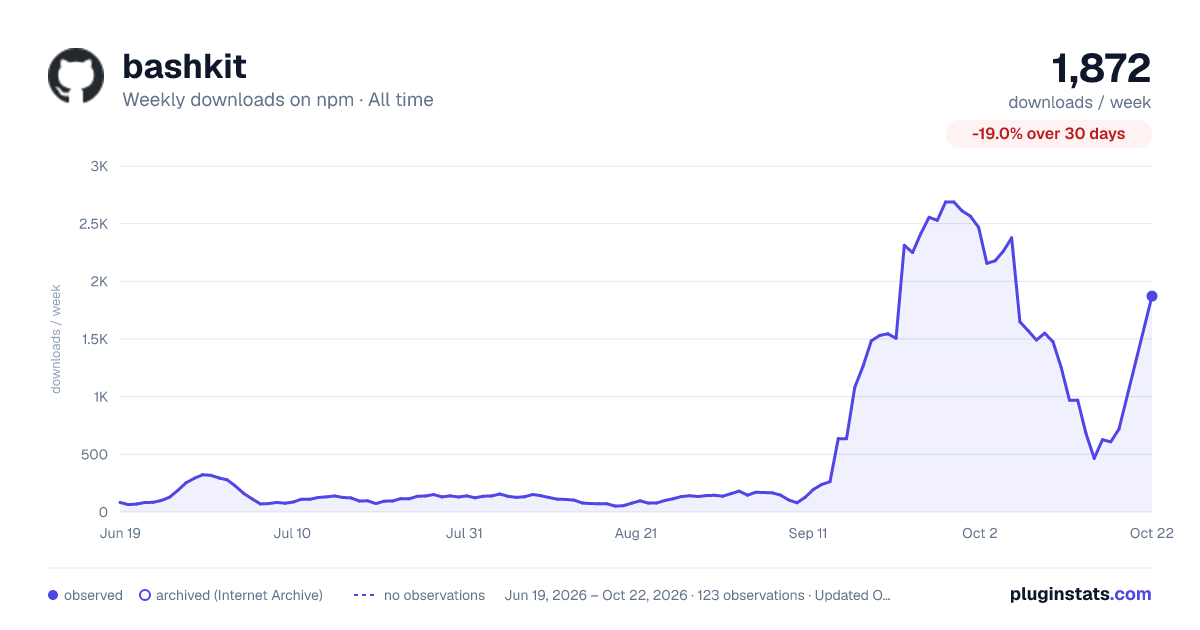Click the filled 'observed' legend dot
Viewport: 1200px width, 630px height.
coord(53,595)
